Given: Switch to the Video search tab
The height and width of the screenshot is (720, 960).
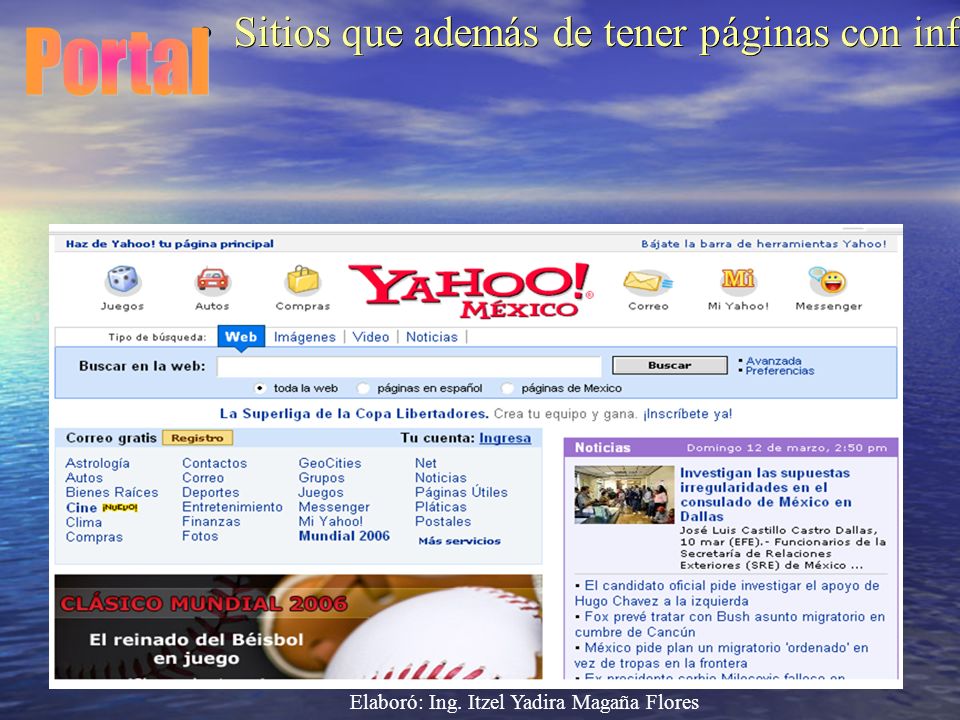Looking at the screenshot, I should pos(370,337).
